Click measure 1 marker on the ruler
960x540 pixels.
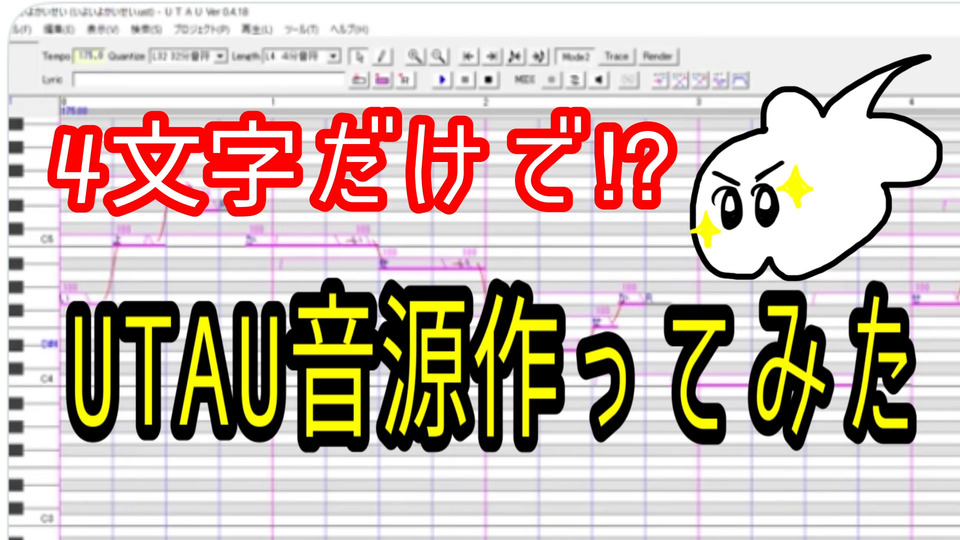tap(273, 102)
